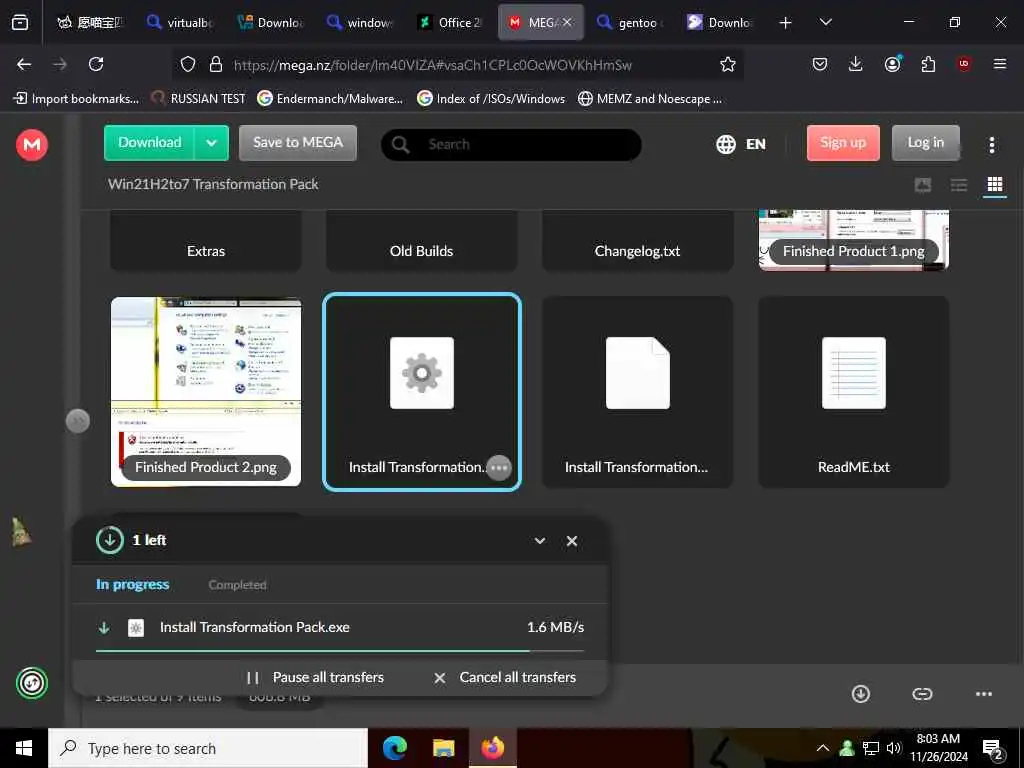Click the download icon in bottom selection bar
The width and height of the screenshot is (1024, 768).
(x=861, y=694)
